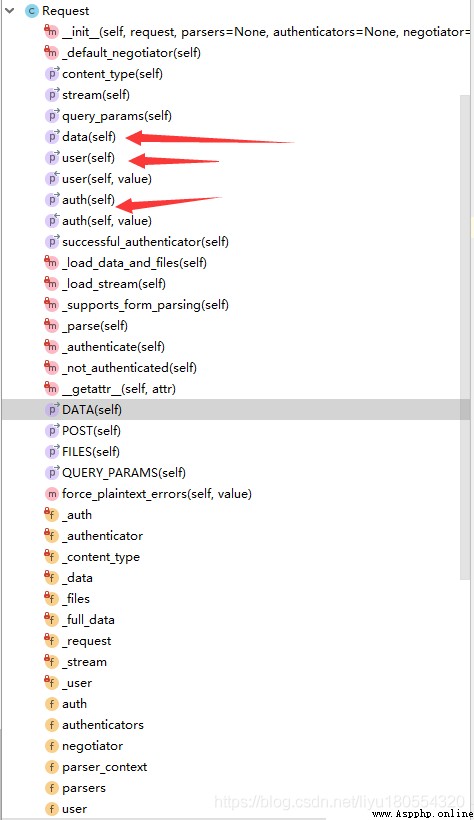Select the parser_context field
The width and height of the screenshot is (474, 820).
(x=105, y=767)
